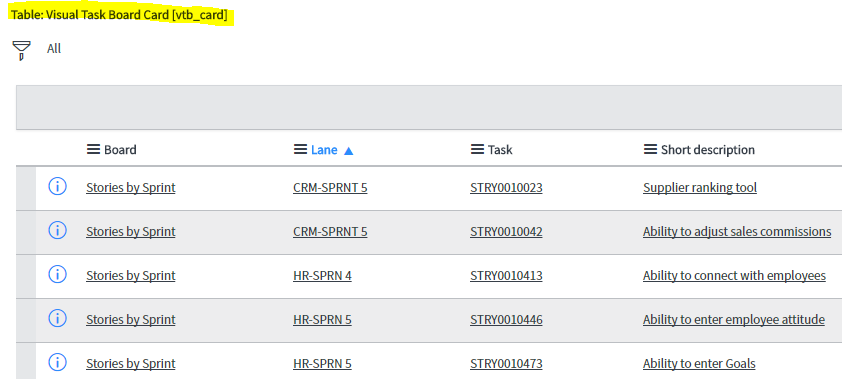Toggle Lane sort order arrow
Viewport: 842px width, 379px height.
point(349,151)
